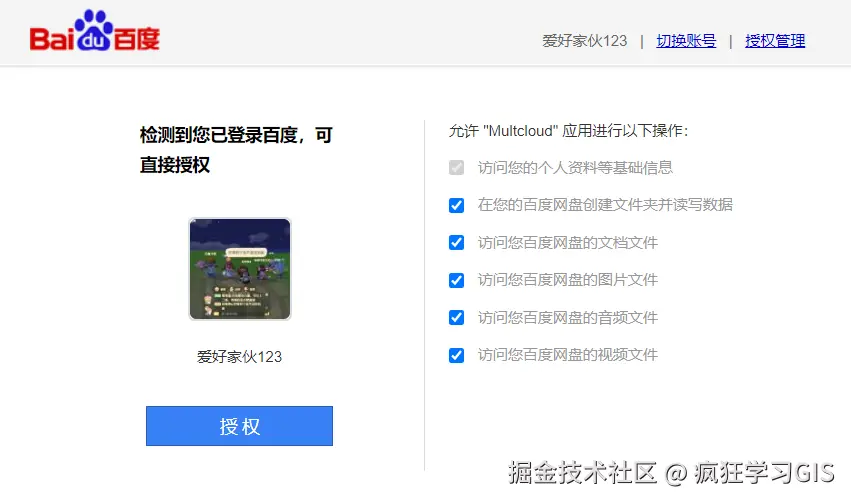The width and height of the screenshot is (851, 503).
Task: Click the 检测到您已登录百度 heading text
Action: click(x=236, y=149)
